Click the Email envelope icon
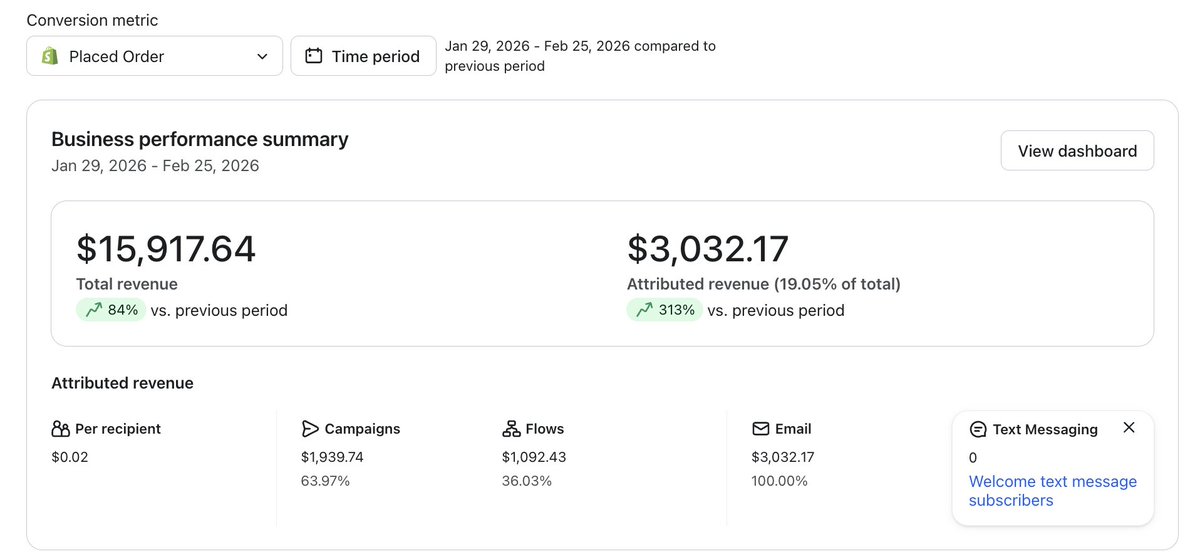Image resolution: width=1200 pixels, height=559 pixels. pyautogui.click(x=761, y=429)
